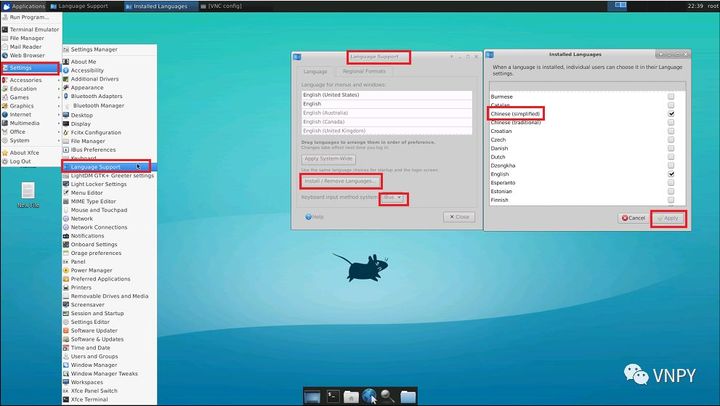The image size is (720, 406).
Task: Check the Esperanto language checkbox
Action: coord(671,182)
